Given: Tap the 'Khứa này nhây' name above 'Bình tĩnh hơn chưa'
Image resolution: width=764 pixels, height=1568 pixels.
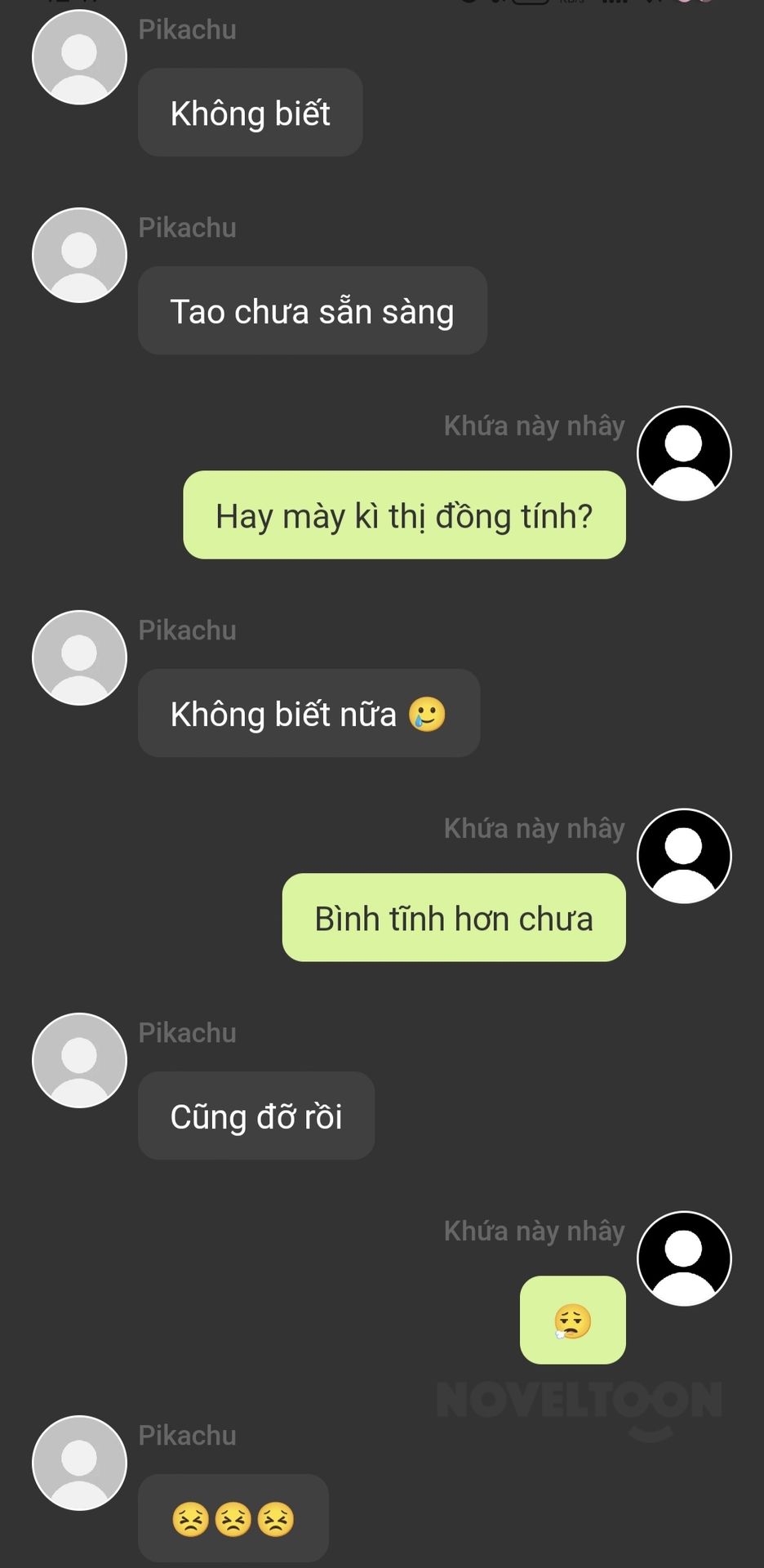Looking at the screenshot, I should [x=535, y=828].
